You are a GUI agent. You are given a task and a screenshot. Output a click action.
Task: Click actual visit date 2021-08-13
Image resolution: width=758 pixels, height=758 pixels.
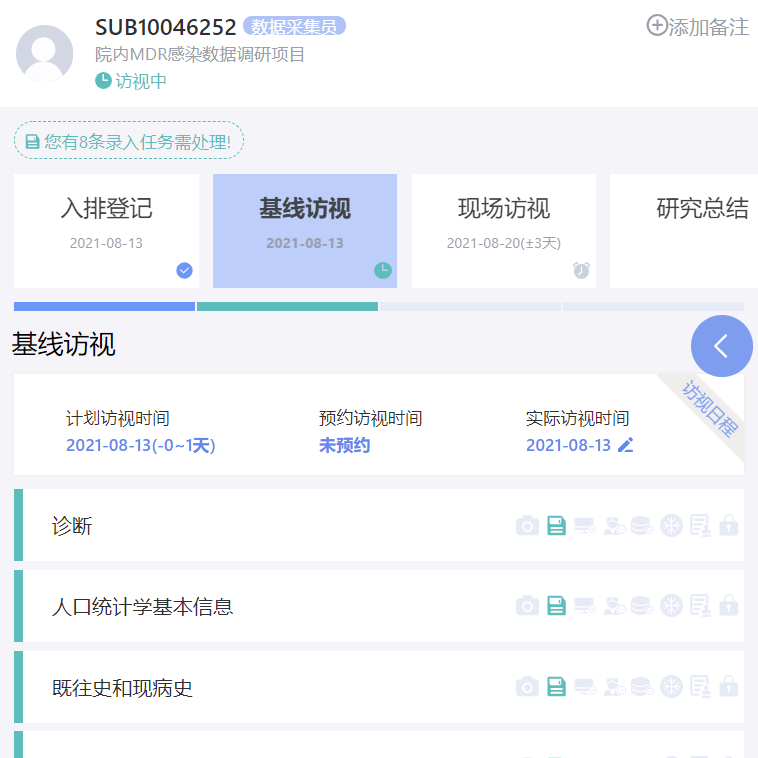pos(568,445)
